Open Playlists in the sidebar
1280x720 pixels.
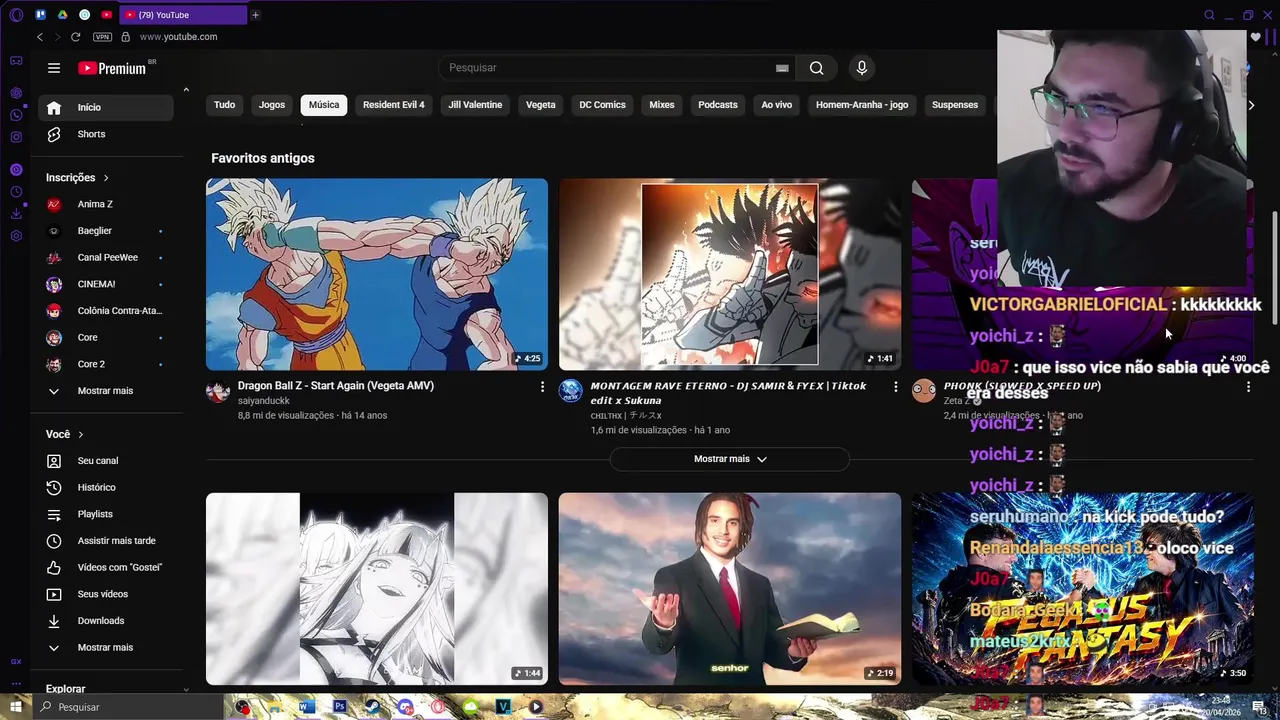click(106, 514)
